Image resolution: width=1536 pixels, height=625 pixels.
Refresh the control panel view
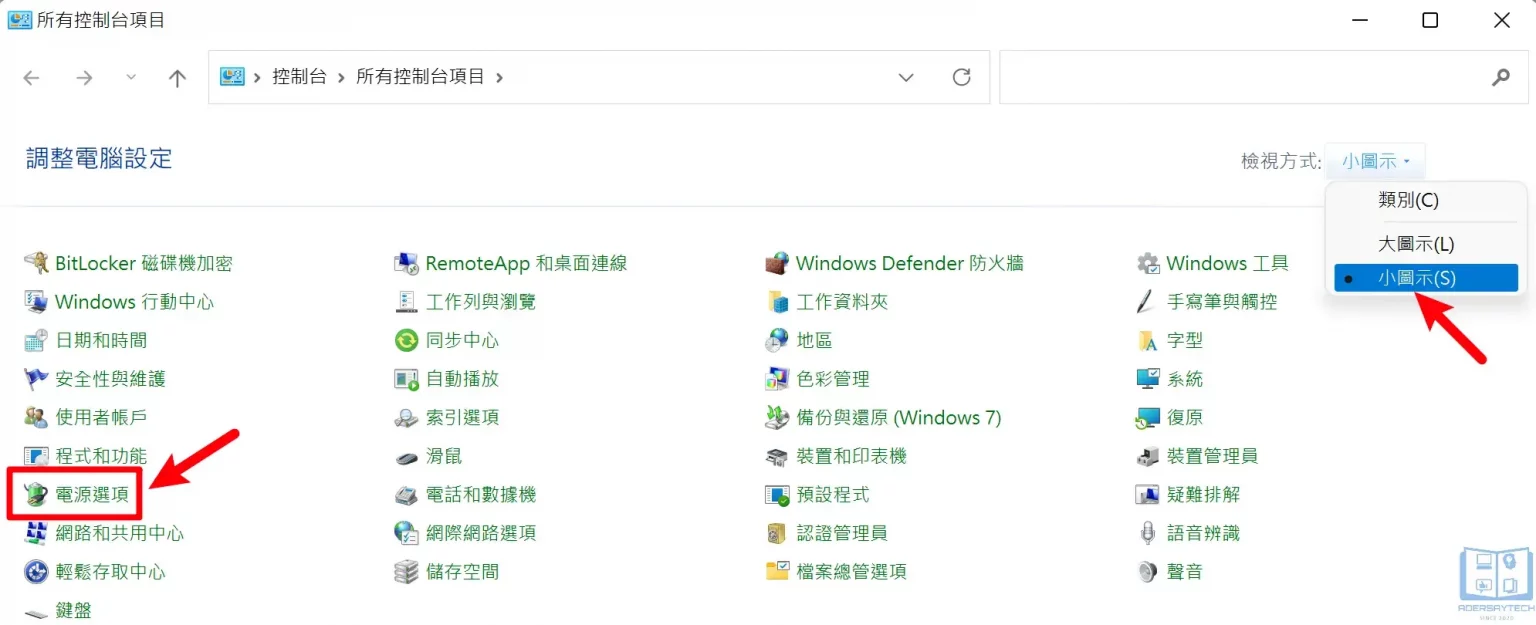tap(962, 77)
